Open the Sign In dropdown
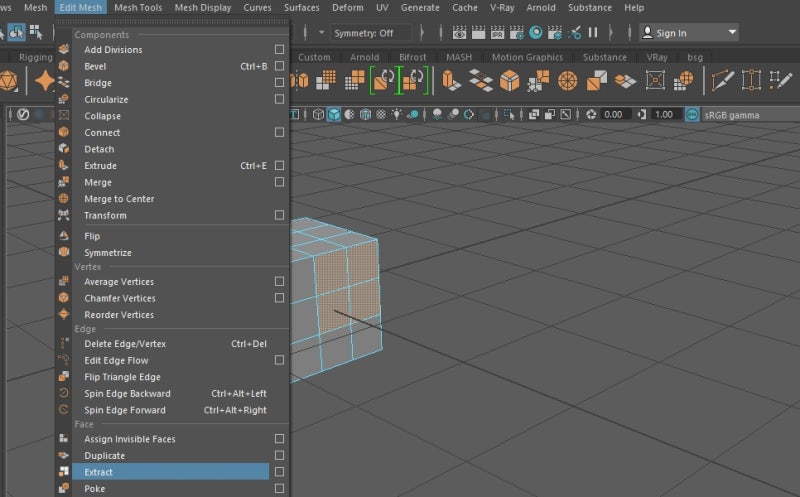This screenshot has height=497, width=800. (689, 33)
